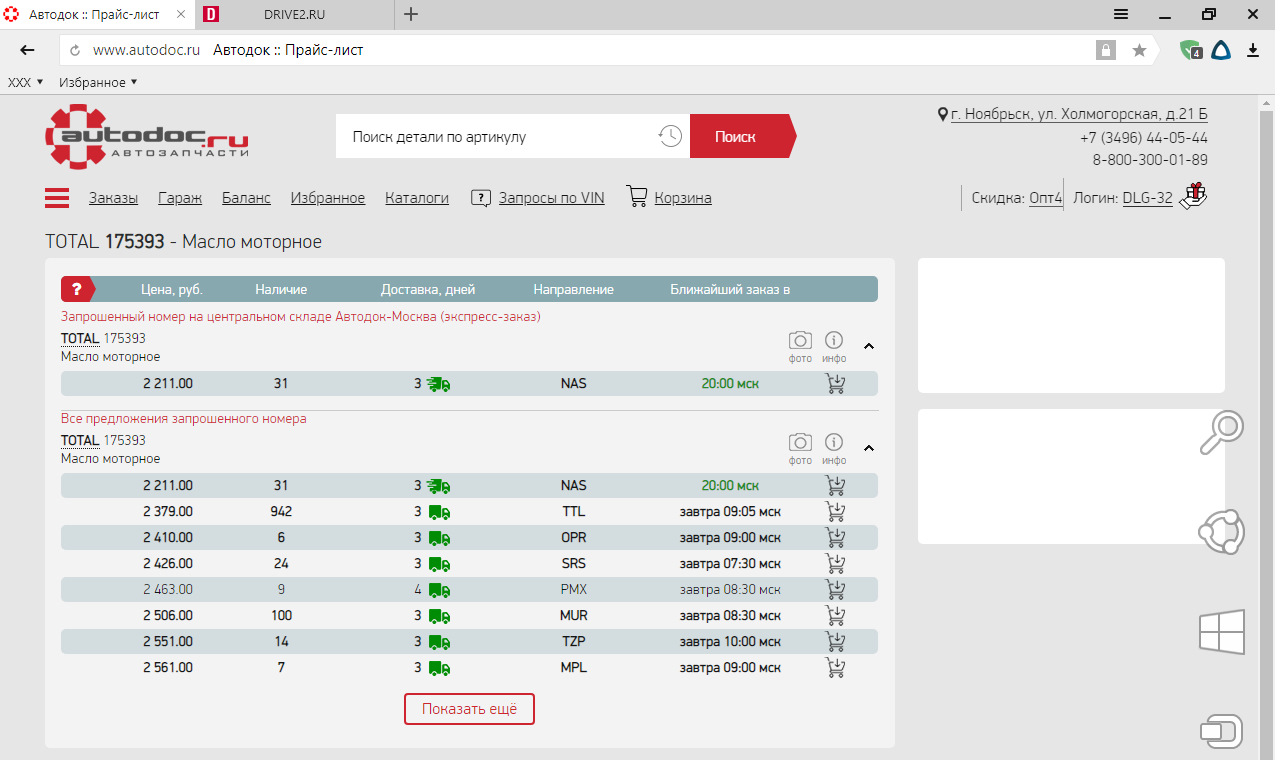Click the blue triangle extension icon
The image size is (1280, 760).
pos(1221,50)
